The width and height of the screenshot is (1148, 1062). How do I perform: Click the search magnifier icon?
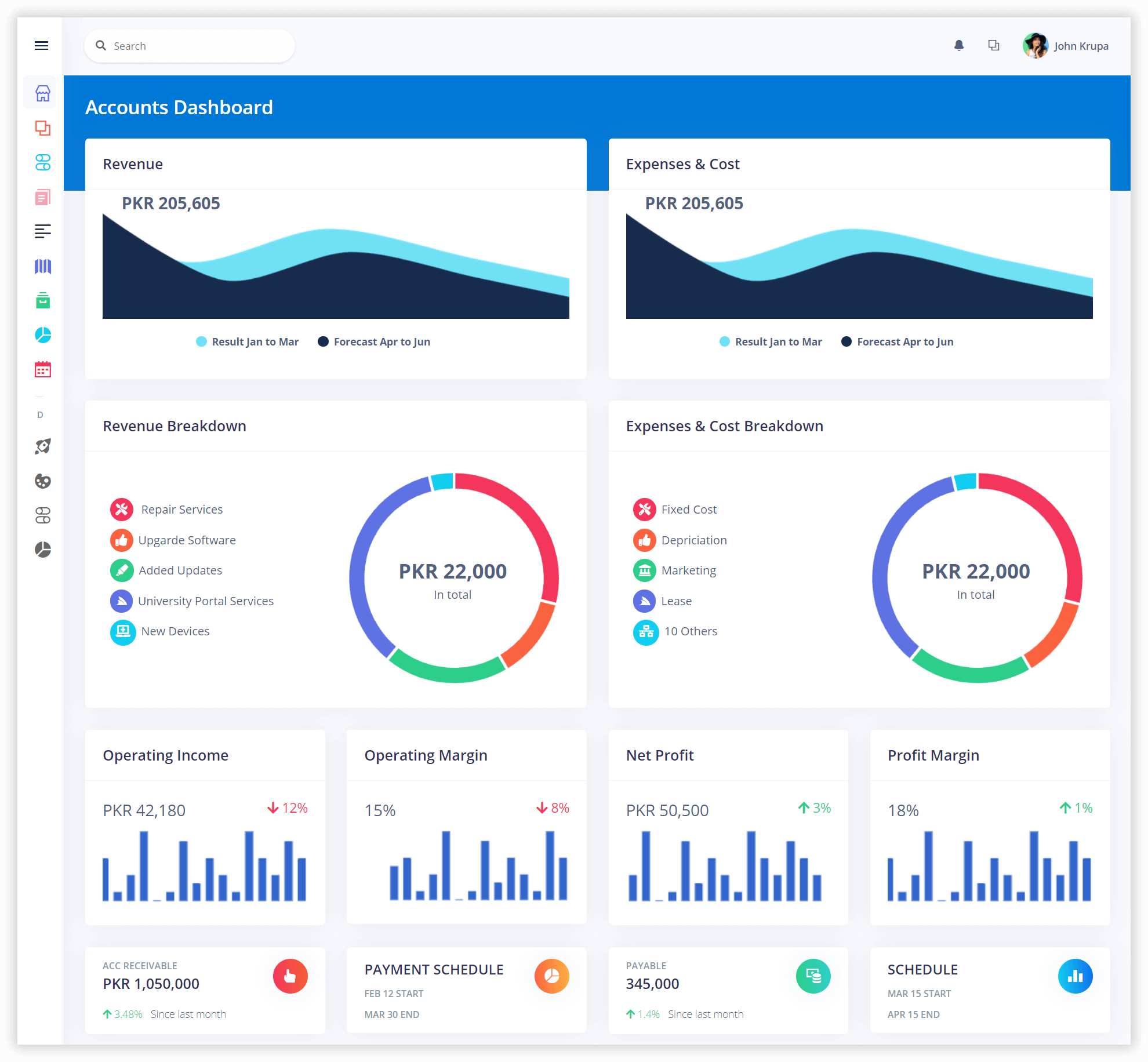click(x=101, y=45)
